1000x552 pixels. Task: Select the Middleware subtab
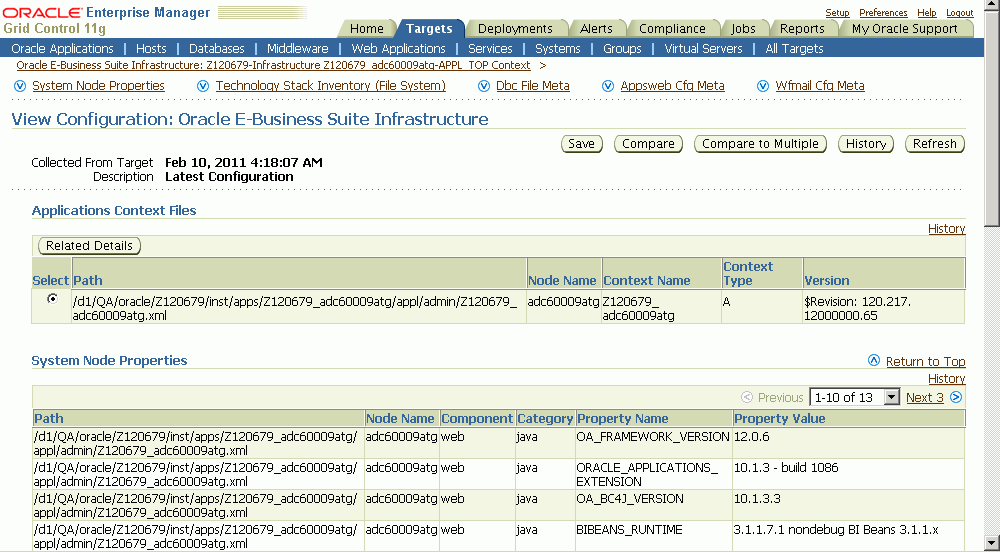point(298,48)
